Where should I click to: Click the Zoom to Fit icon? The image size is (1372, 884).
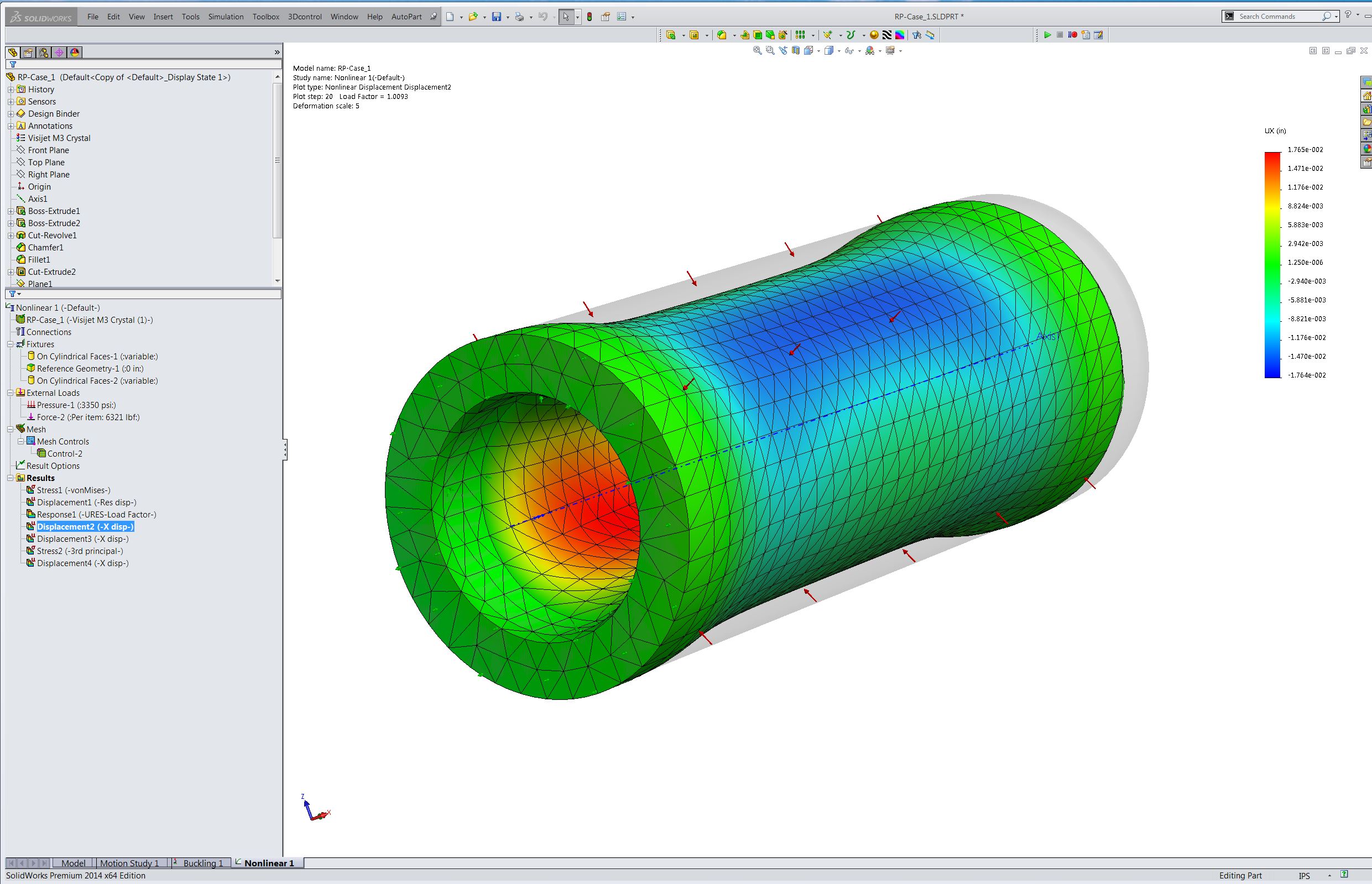point(757,51)
